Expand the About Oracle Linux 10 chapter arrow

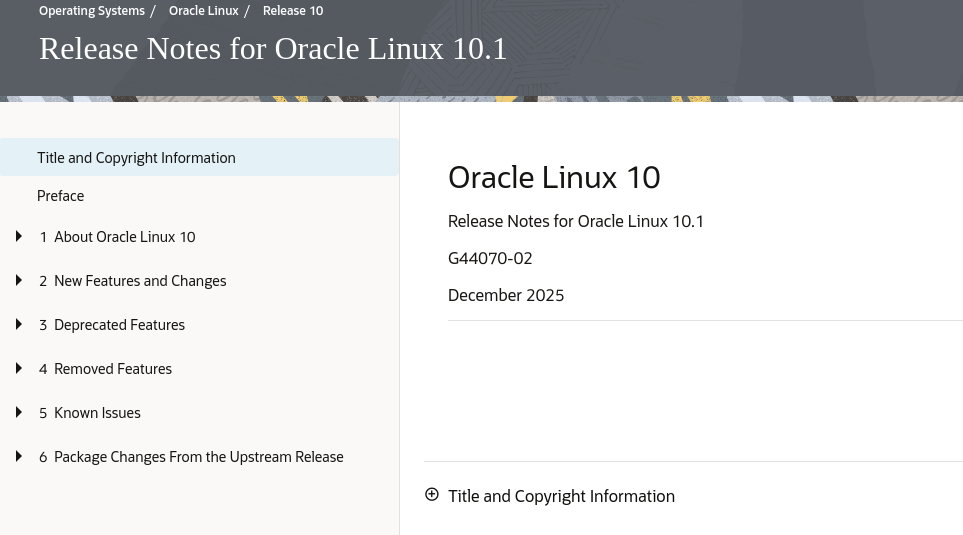18,236
